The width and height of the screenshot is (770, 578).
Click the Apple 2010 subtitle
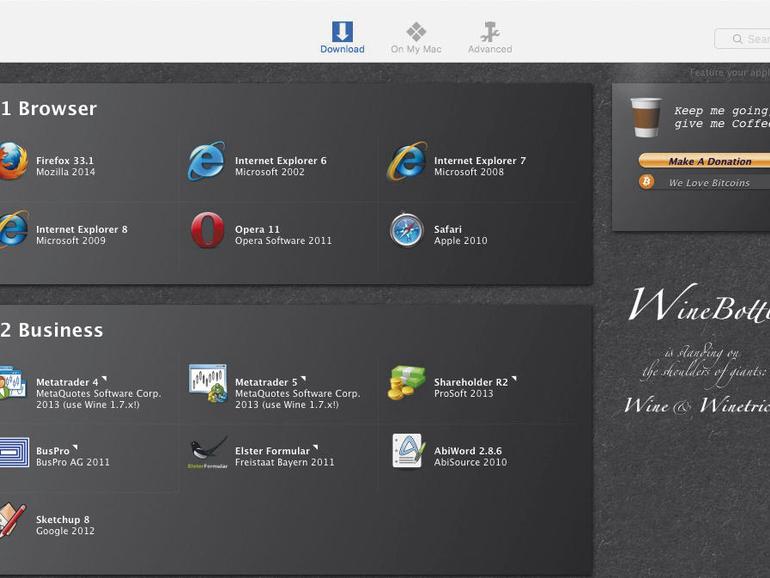pyautogui.click(x=460, y=241)
